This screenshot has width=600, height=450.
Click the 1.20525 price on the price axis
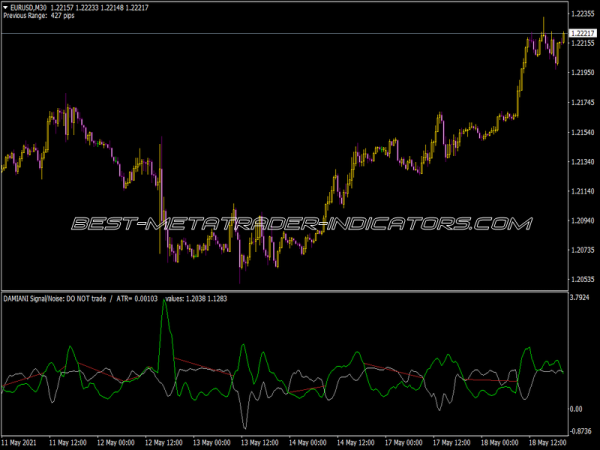[582, 279]
